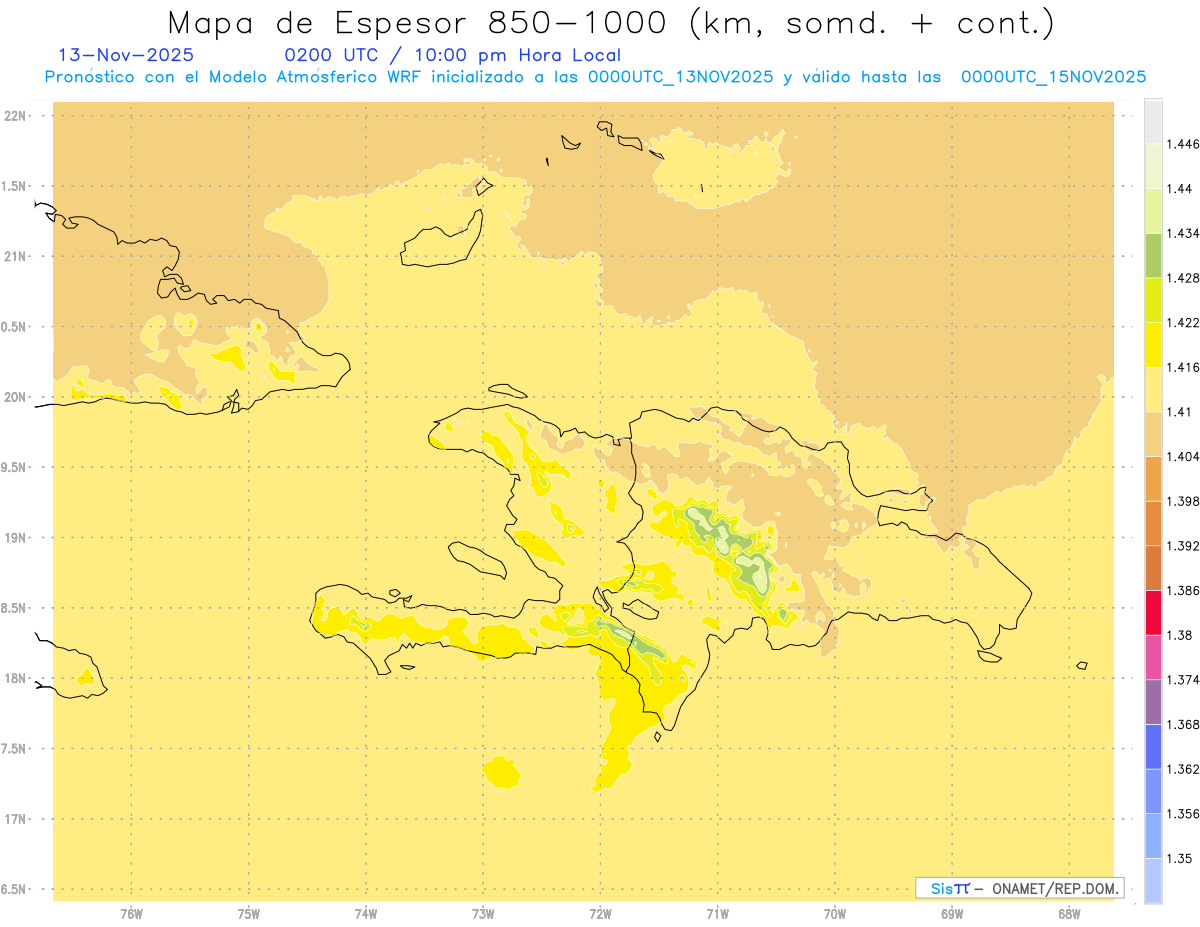
Task: Click the colorbar value '1.446'
Action: [1183, 144]
